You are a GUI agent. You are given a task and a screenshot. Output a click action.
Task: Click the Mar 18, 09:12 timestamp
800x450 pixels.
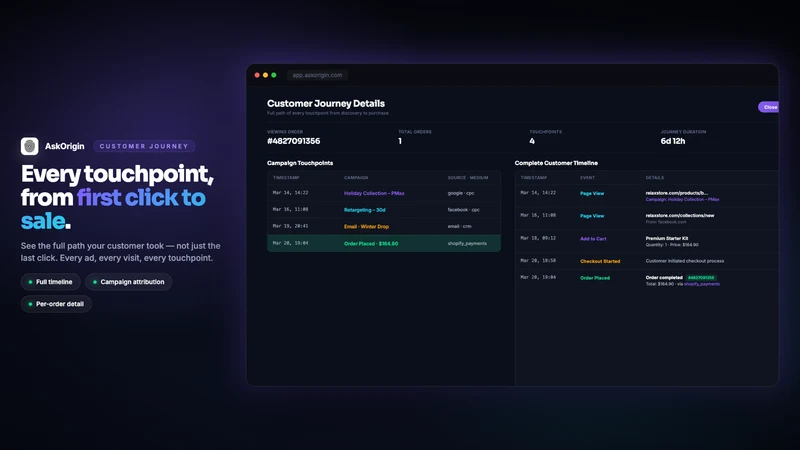click(538, 238)
